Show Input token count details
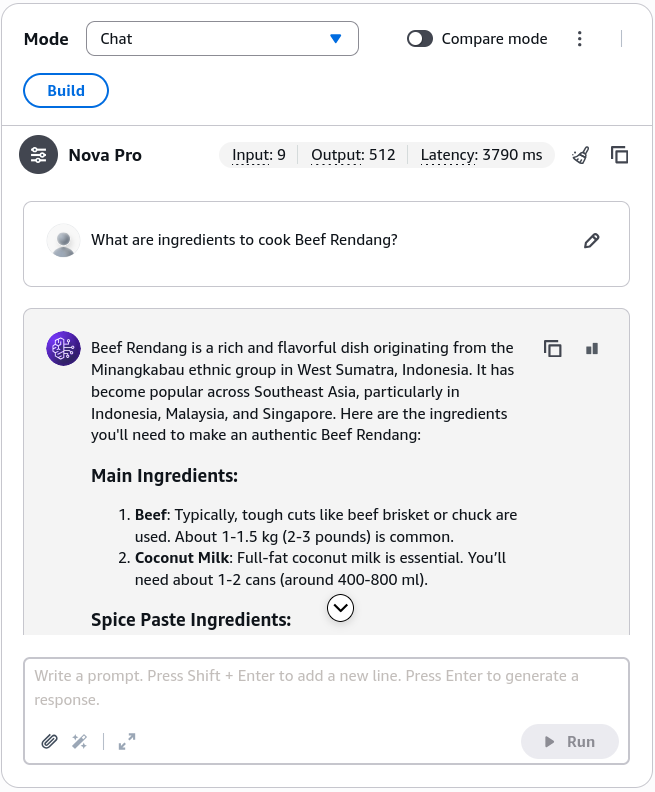Viewport: 655px width, 792px height. pyautogui.click(x=259, y=155)
